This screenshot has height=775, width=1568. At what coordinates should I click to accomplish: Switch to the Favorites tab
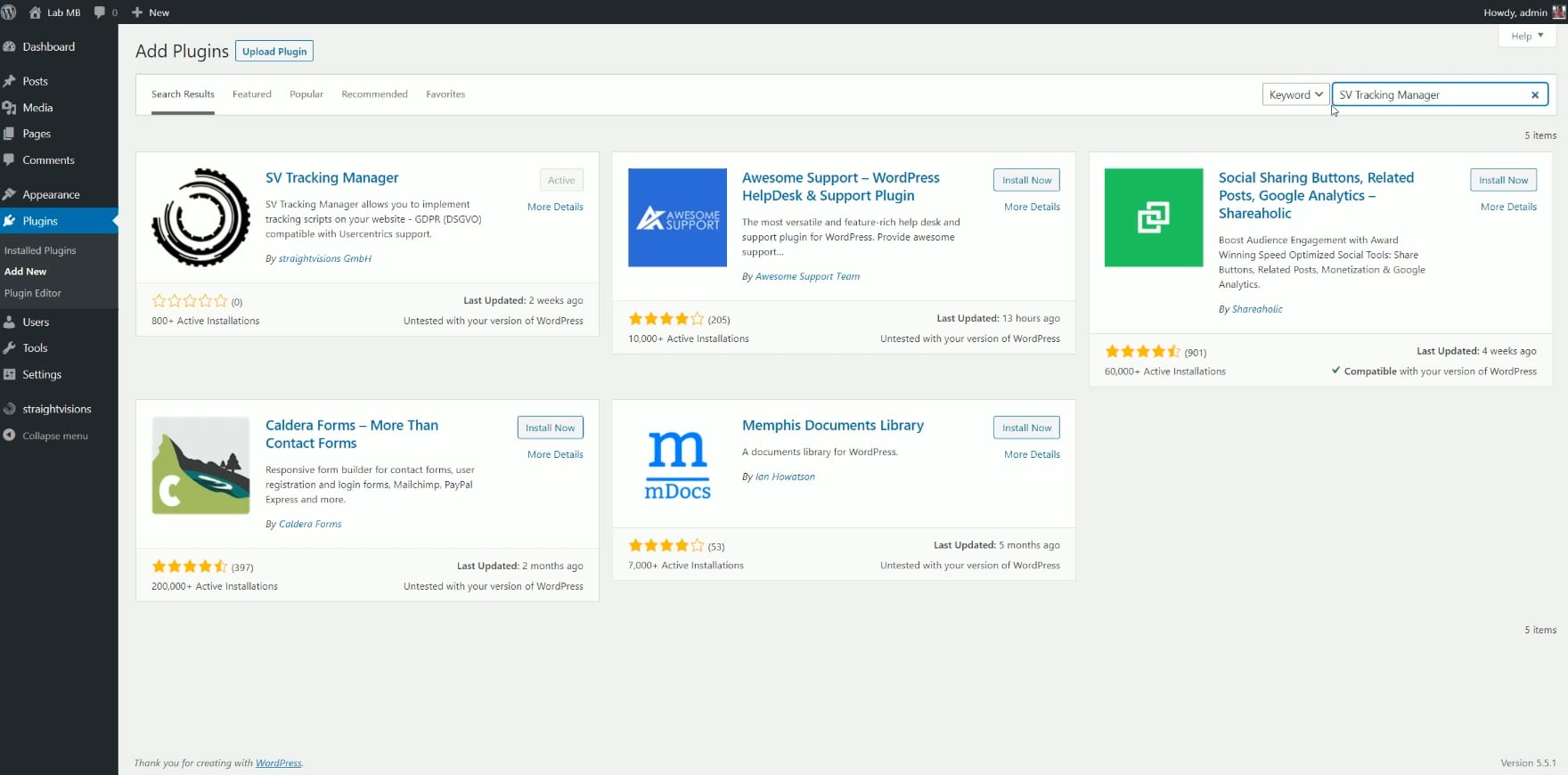[x=445, y=94]
